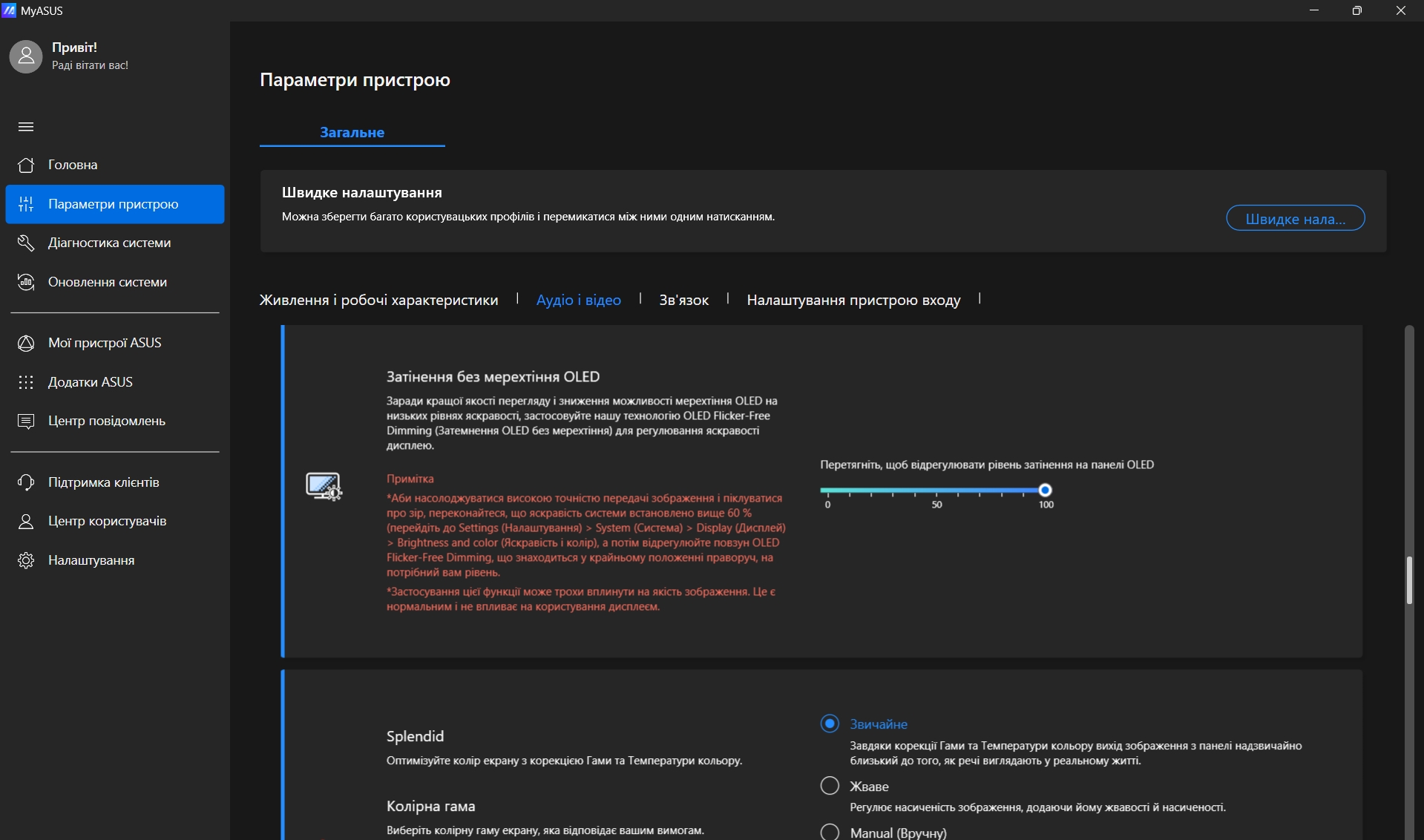Open Головна home icon in sidebar

26,165
